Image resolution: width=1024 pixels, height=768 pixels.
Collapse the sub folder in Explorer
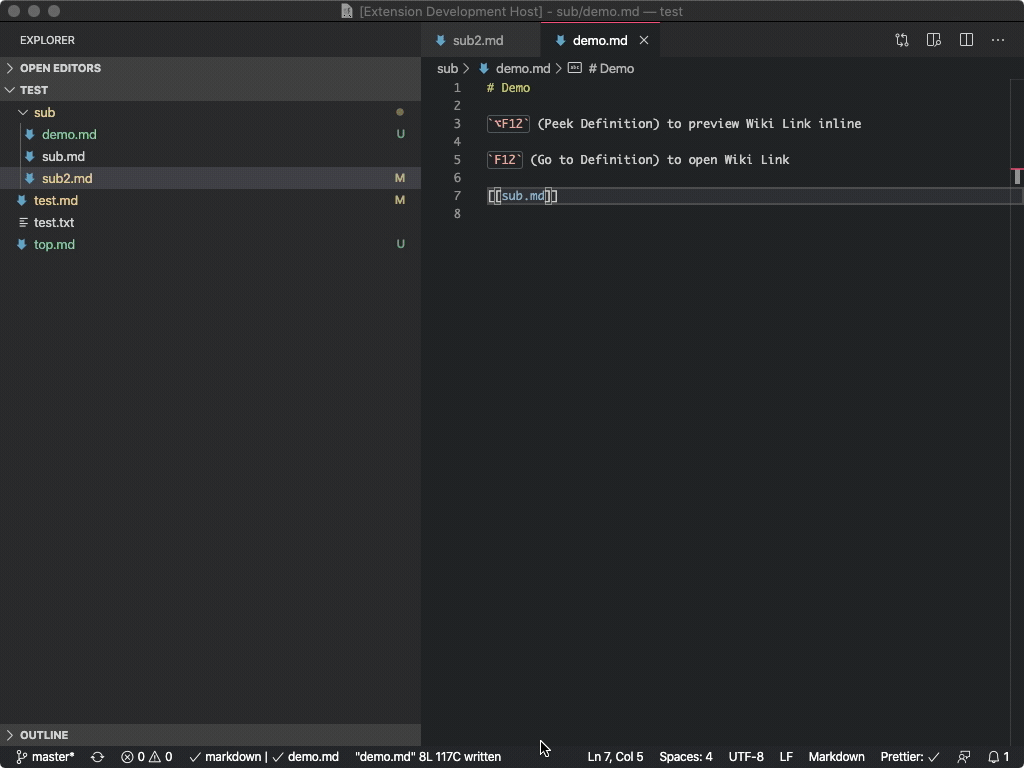[23, 112]
